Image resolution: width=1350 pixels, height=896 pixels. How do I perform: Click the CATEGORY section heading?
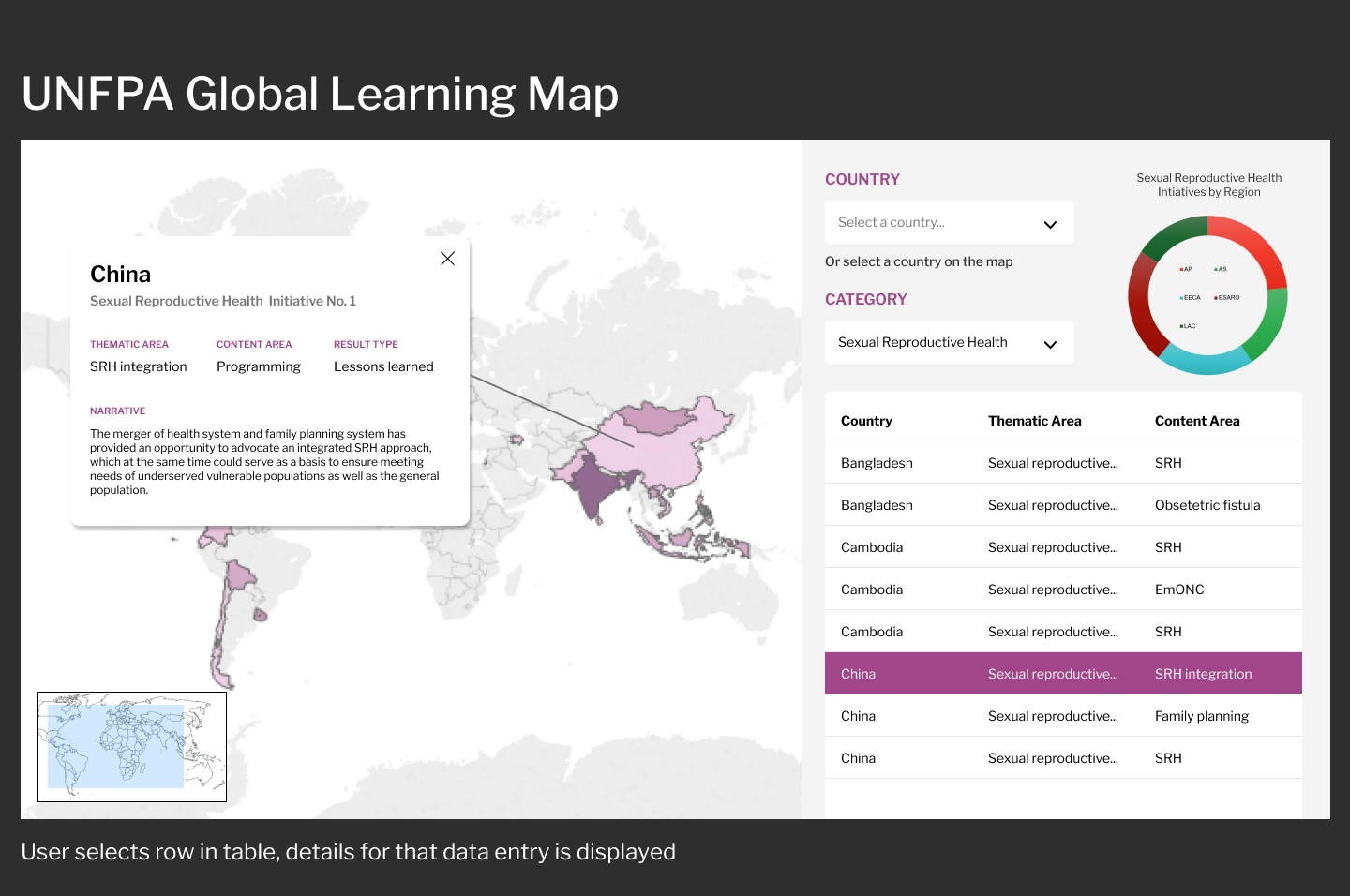[866, 299]
